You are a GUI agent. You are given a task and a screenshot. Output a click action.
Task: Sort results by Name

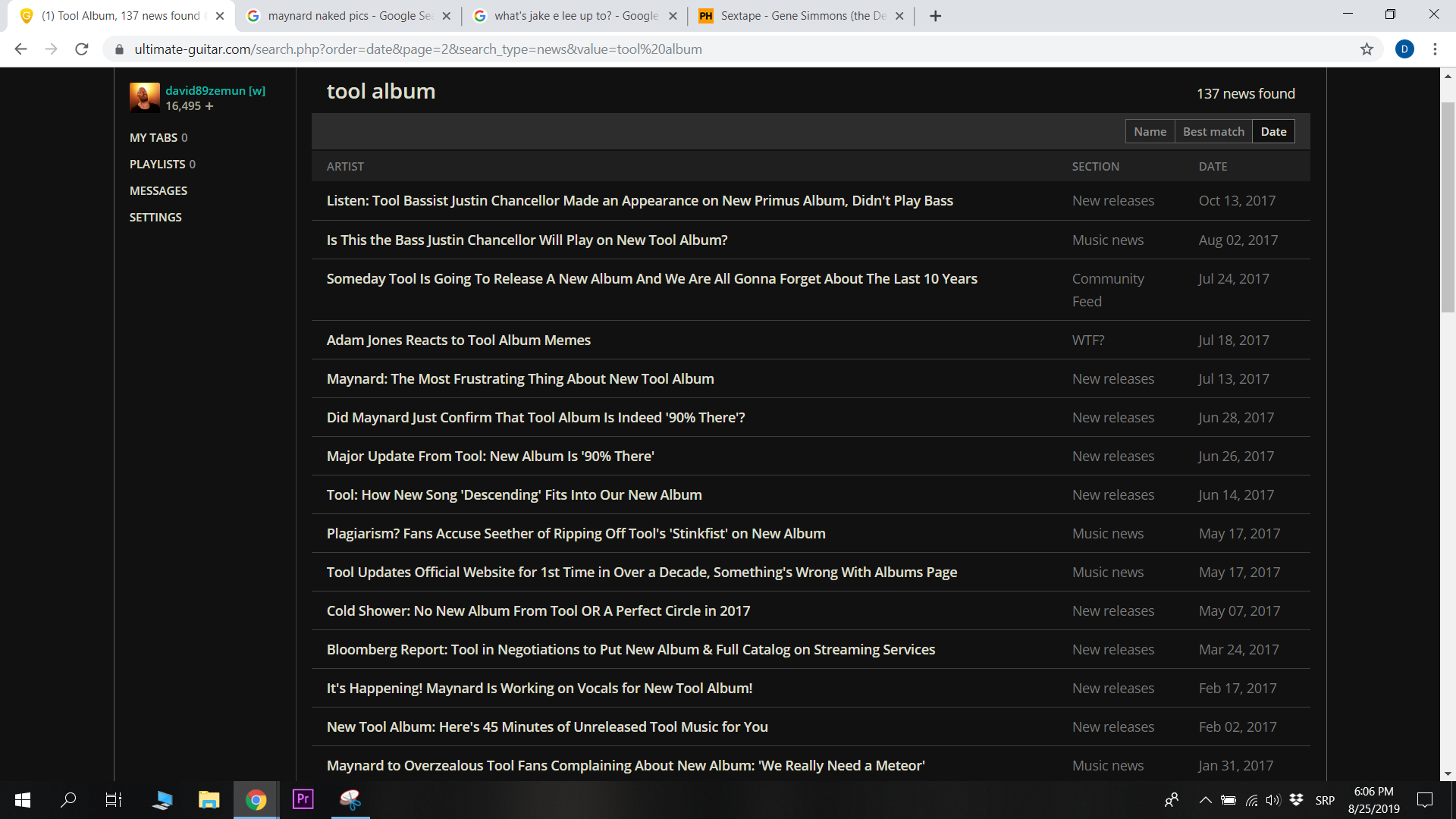[1150, 131]
